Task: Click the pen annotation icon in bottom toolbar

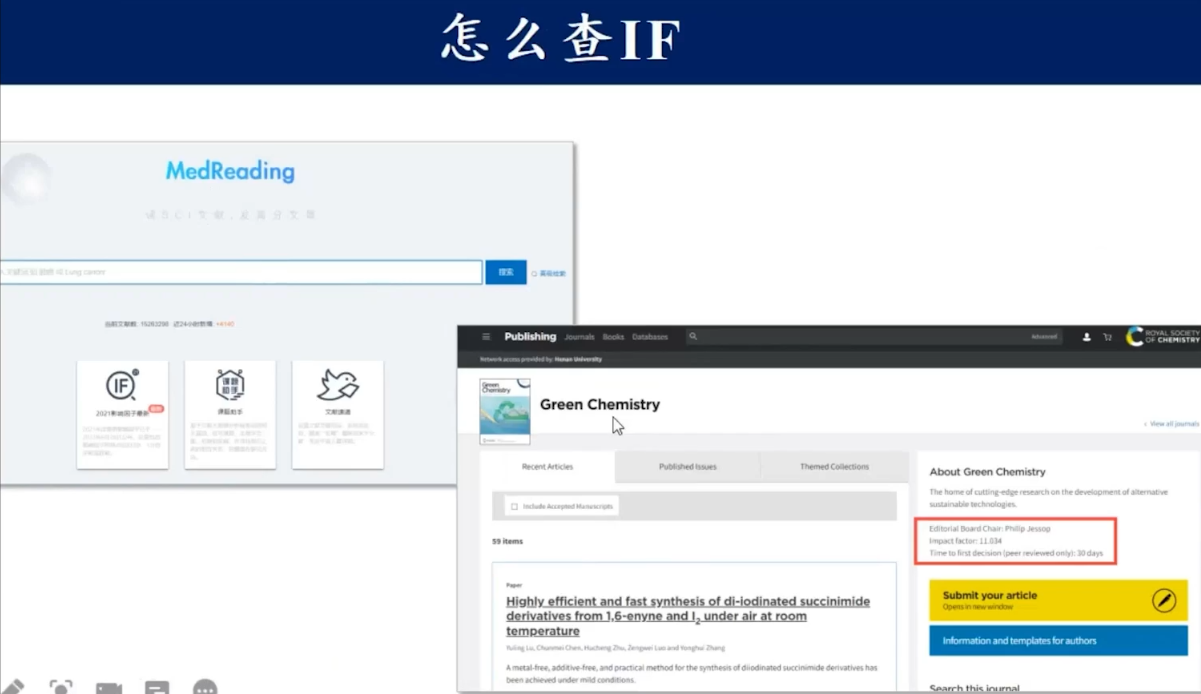Action: [12, 687]
